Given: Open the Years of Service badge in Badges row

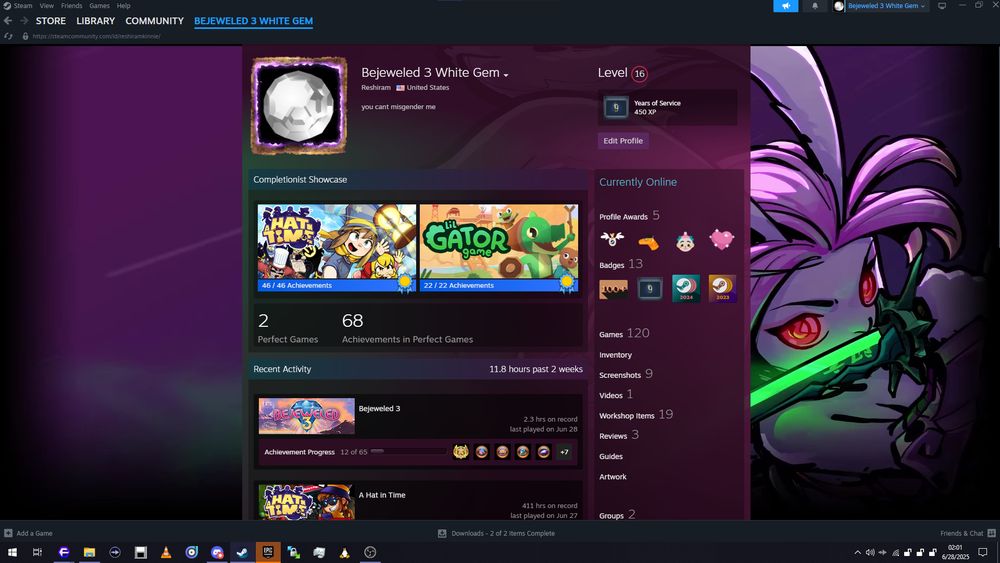Looking at the screenshot, I should [x=649, y=289].
